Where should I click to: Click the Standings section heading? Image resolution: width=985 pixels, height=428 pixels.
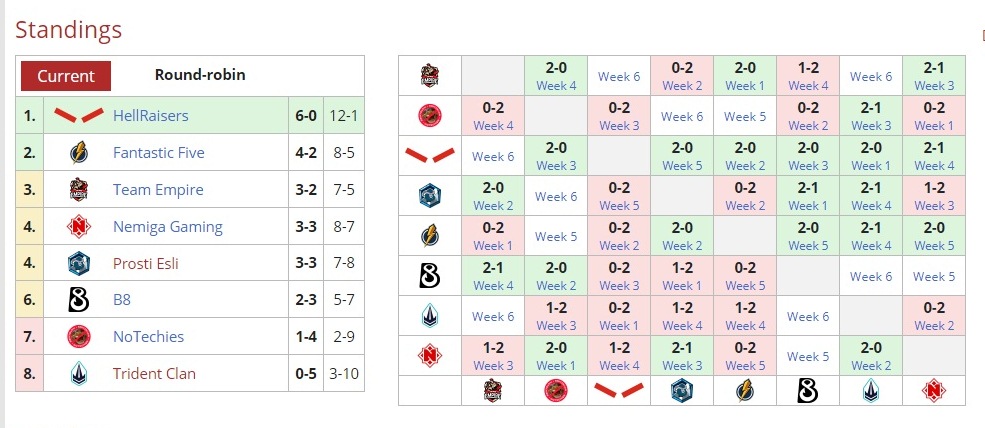tap(69, 30)
